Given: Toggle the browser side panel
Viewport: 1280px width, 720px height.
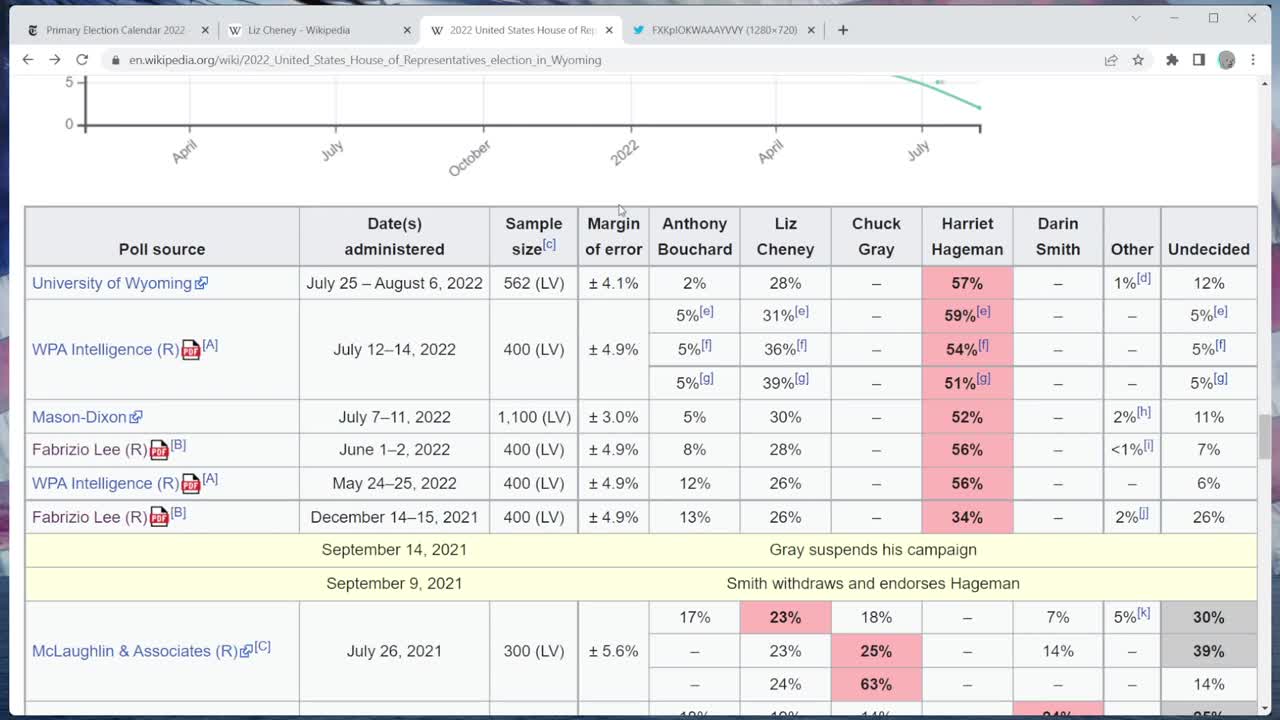Looking at the screenshot, I should click(1199, 60).
